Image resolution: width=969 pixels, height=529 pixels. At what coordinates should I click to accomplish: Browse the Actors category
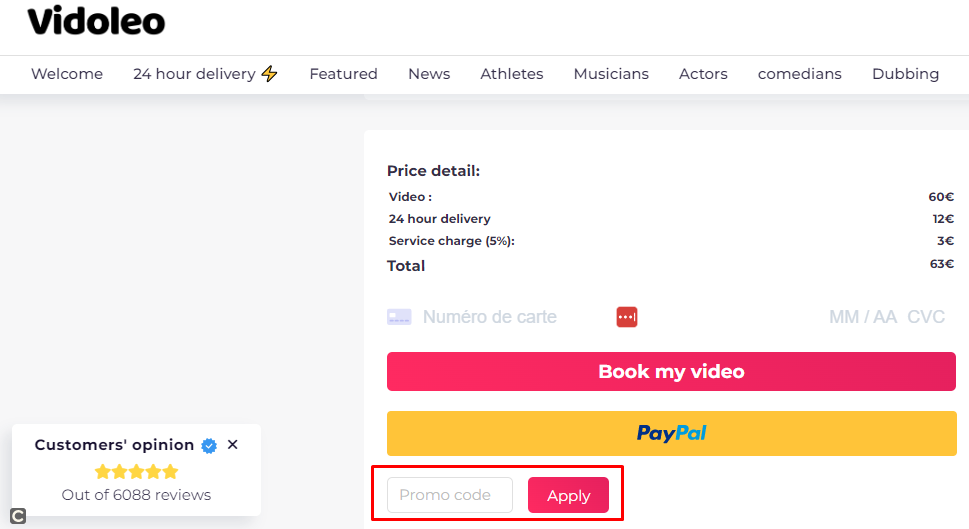[x=703, y=74]
